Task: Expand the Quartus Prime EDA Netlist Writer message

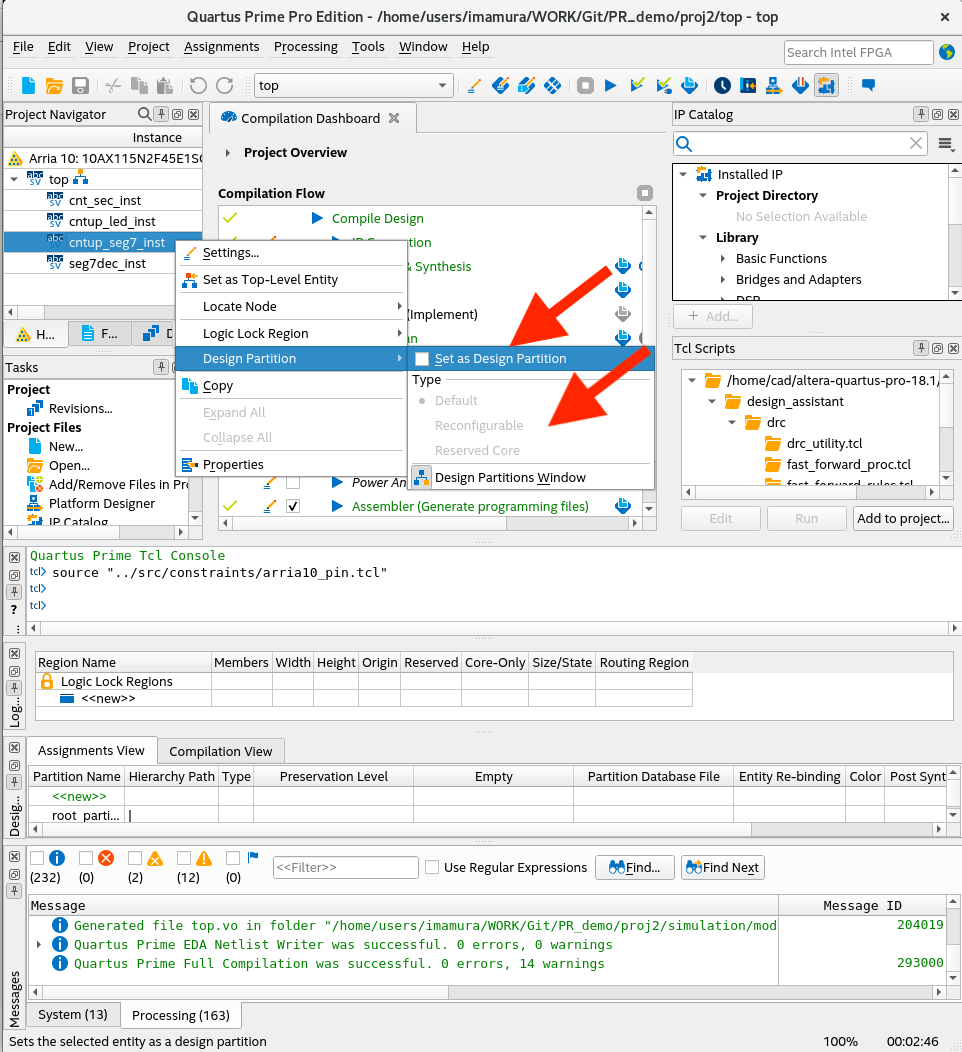Action: coord(39,944)
